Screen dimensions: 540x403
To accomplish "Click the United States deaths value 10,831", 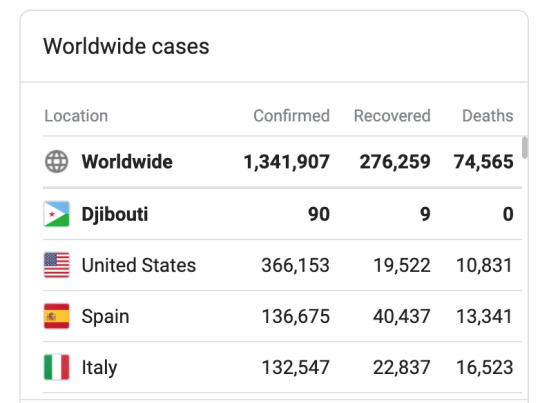I will [x=485, y=266].
